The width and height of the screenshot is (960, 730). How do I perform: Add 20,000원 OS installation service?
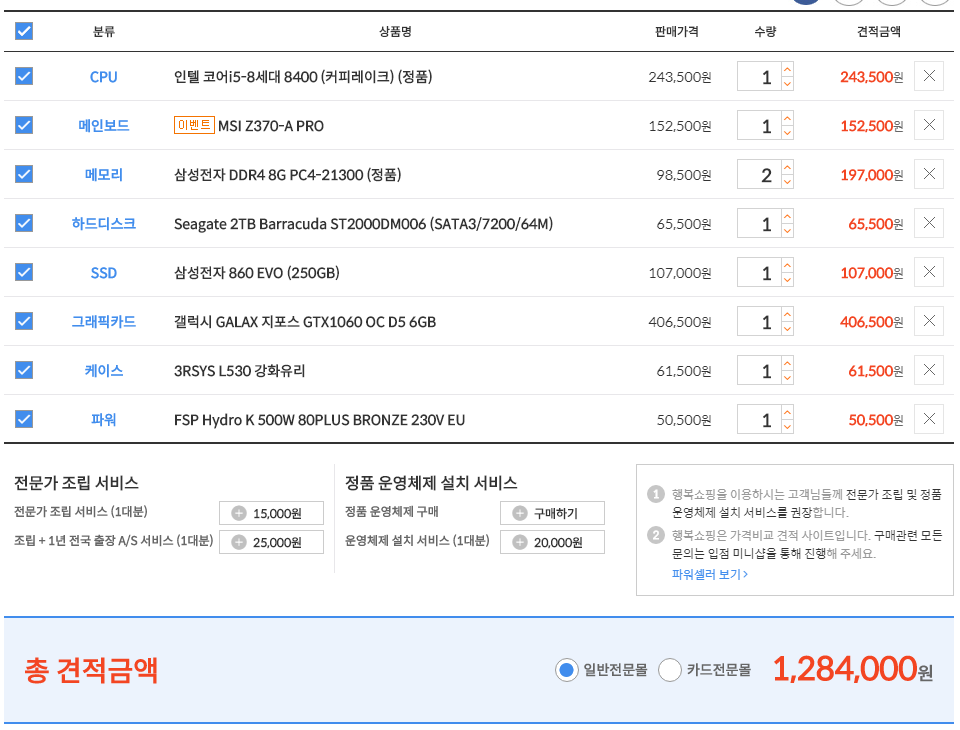click(552, 542)
